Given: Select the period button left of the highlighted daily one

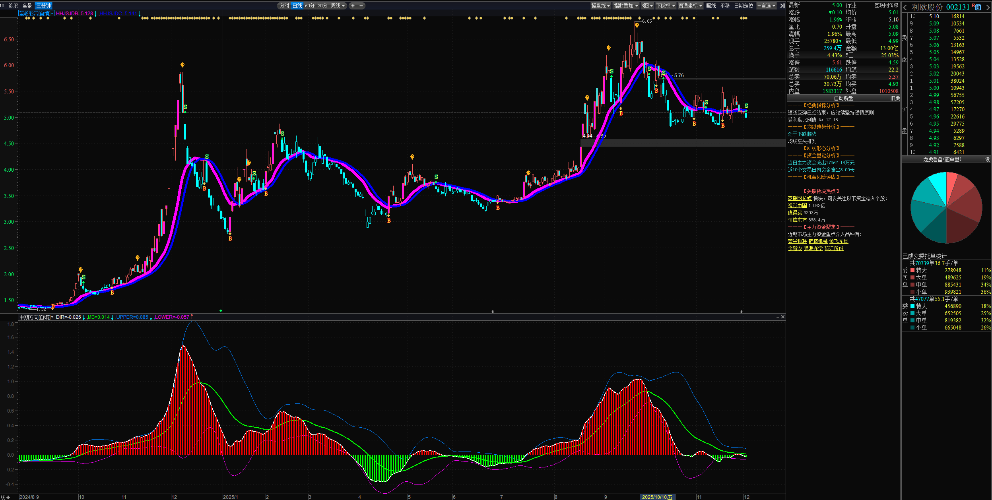Looking at the screenshot, I should tap(284, 5).
